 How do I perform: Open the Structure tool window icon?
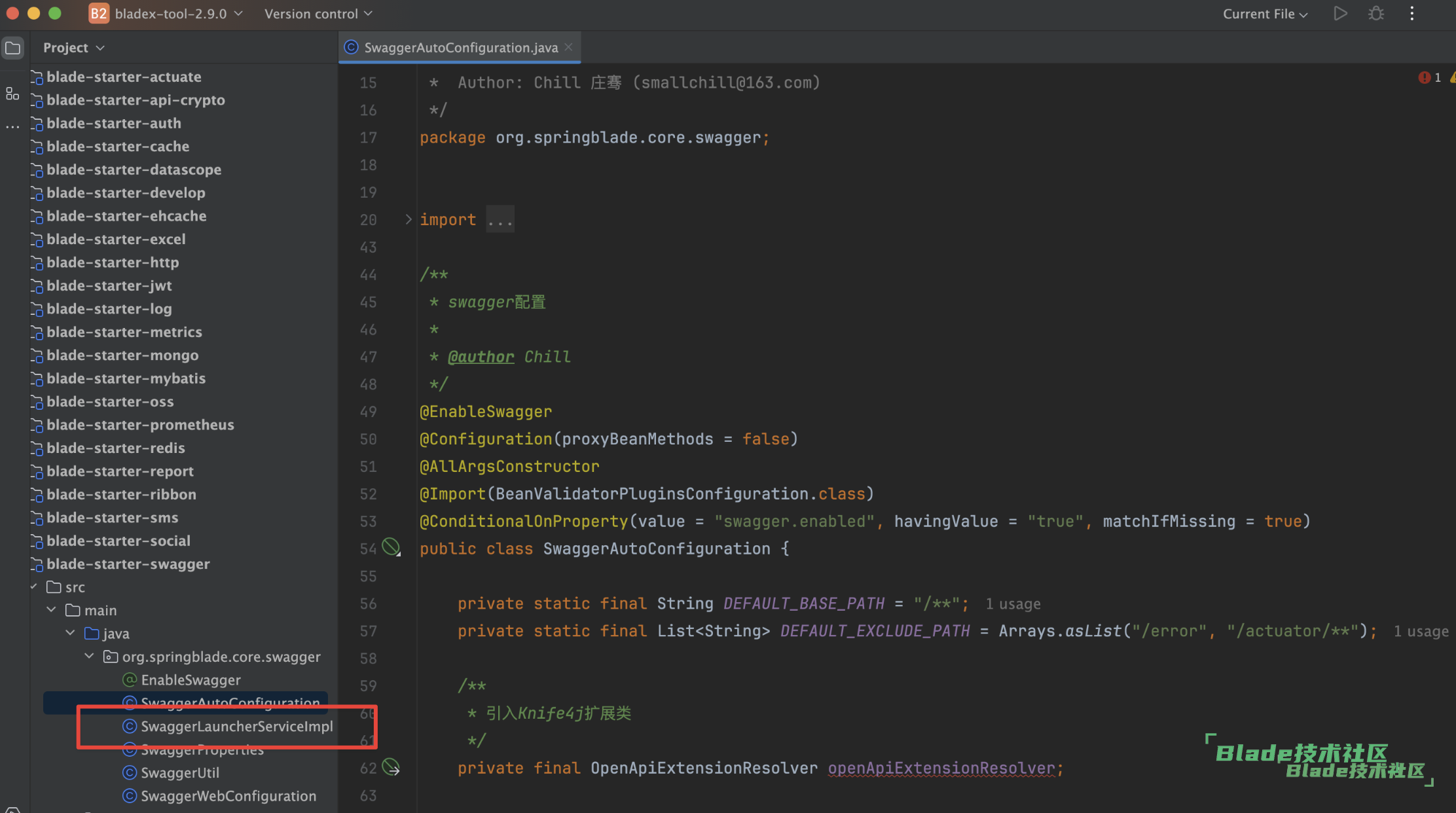pos(12,94)
